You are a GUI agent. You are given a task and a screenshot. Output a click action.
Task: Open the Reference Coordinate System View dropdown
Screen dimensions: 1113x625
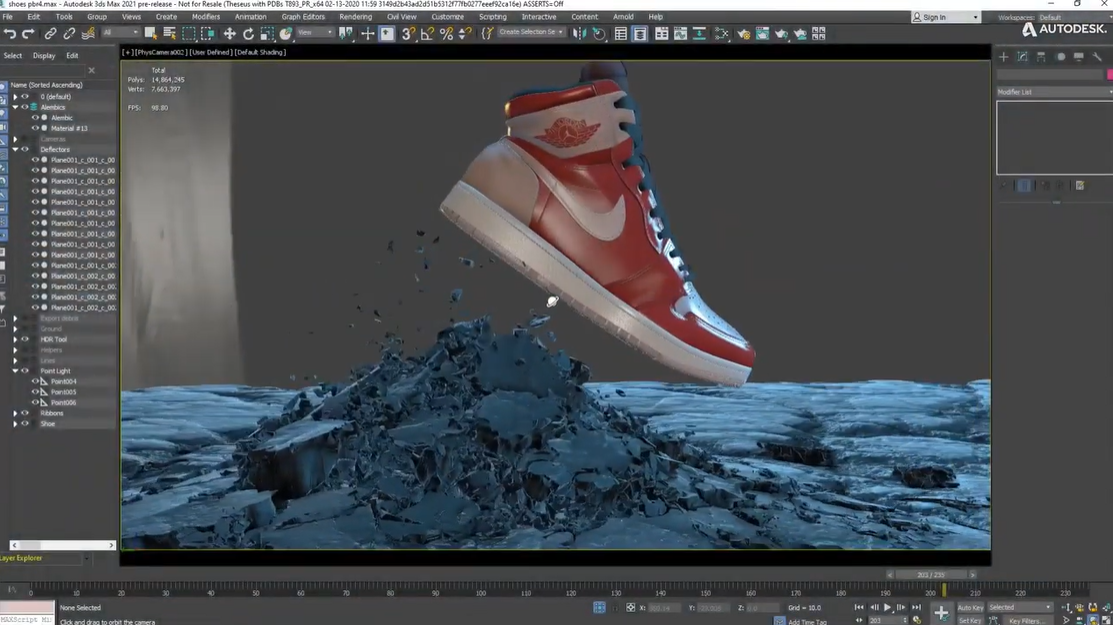pyautogui.click(x=315, y=33)
